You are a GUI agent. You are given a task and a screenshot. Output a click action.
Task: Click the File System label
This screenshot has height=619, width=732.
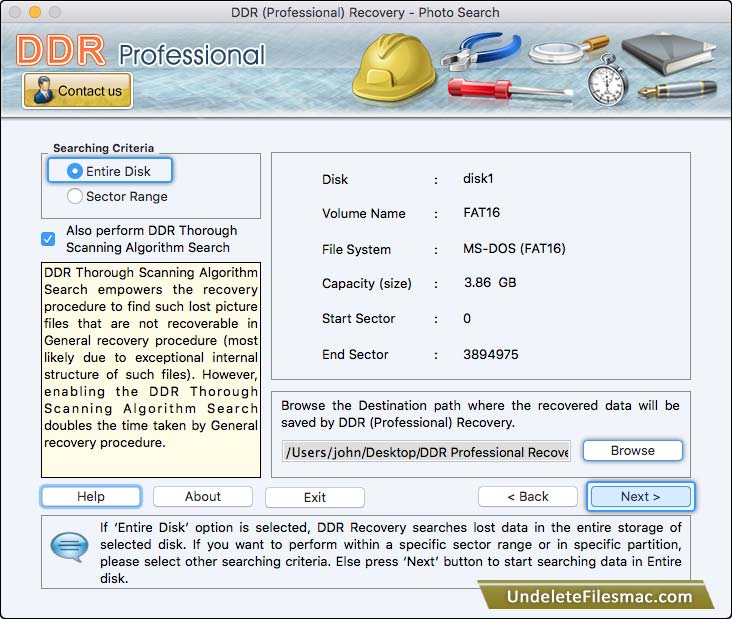(x=356, y=249)
